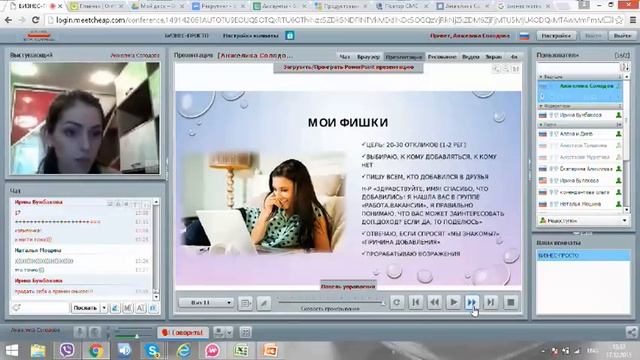Viewport: 640px width, 360px height.
Task: Click the Выйти exit button
Action: [x=622, y=36]
